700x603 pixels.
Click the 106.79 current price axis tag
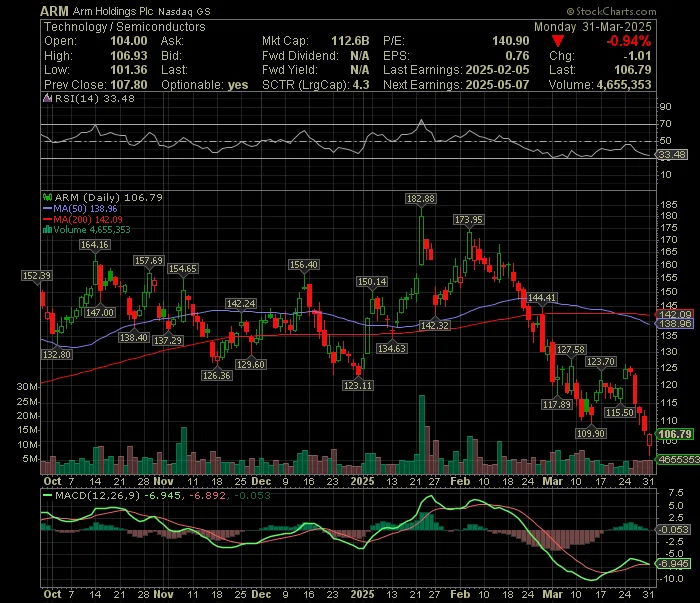coord(675,434)
